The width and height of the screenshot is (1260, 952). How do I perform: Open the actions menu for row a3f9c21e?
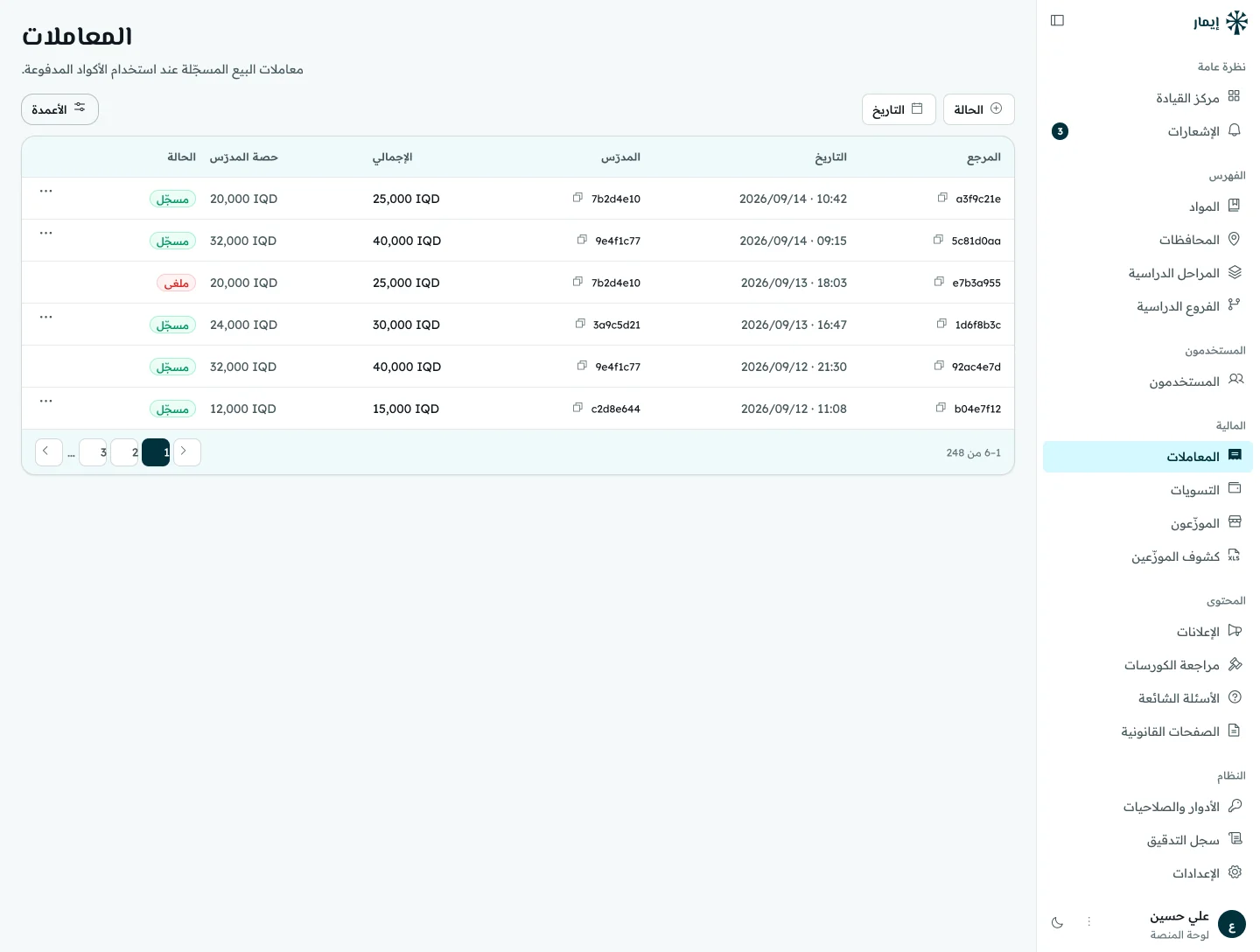tap(46, 191)
